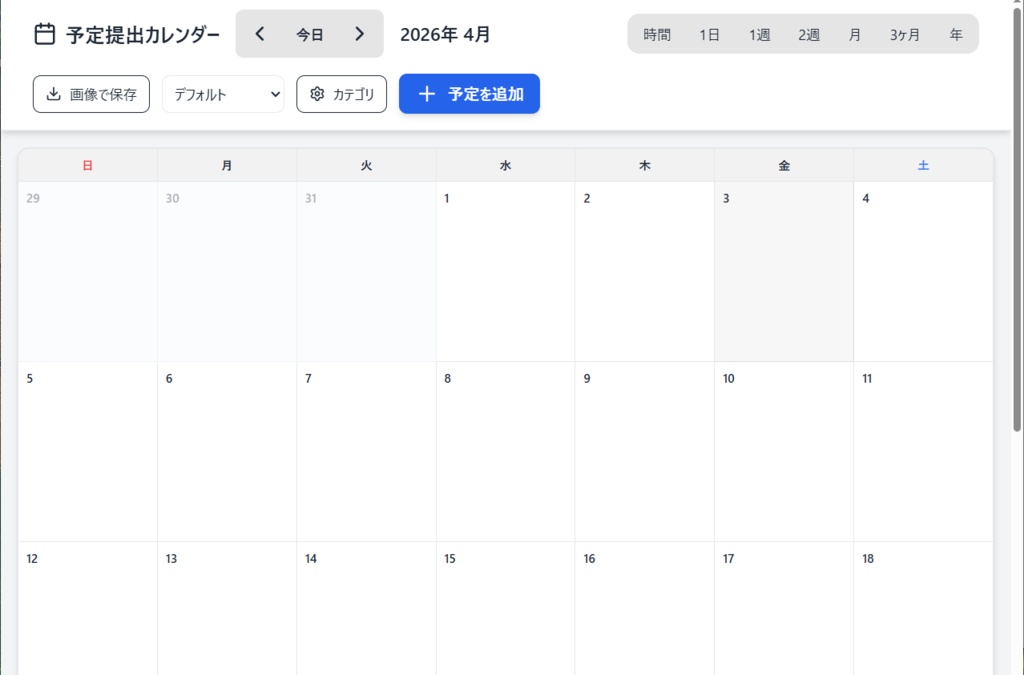The width and height of the screenshot is (1024, 675).
Task: Click the calendar icon beside the app title
Action: pyautogui.click(x=45, y=34)
